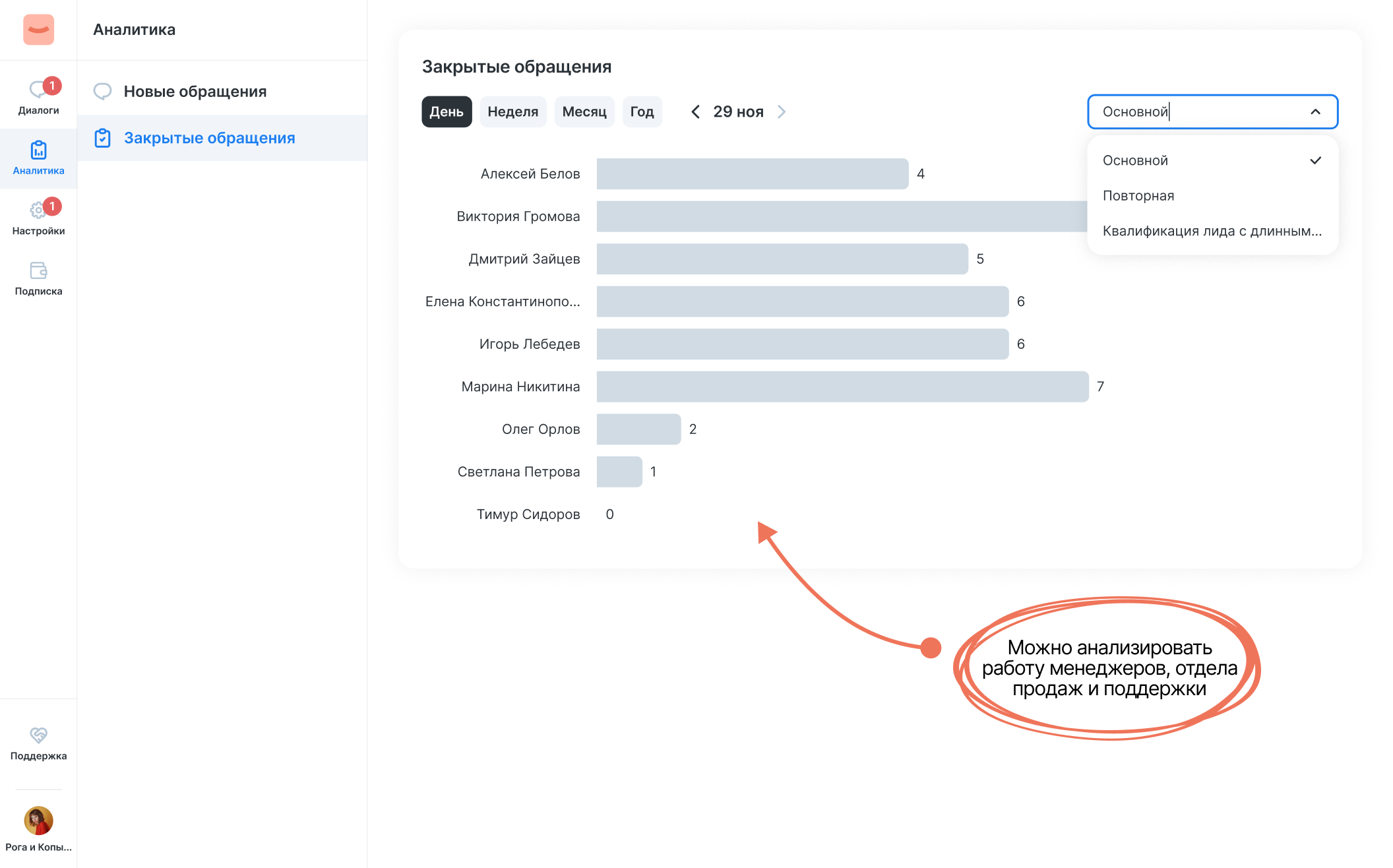The image size is (1393, 868).
Task: Go to the previous date with left arrow
Action: (695, 111)
